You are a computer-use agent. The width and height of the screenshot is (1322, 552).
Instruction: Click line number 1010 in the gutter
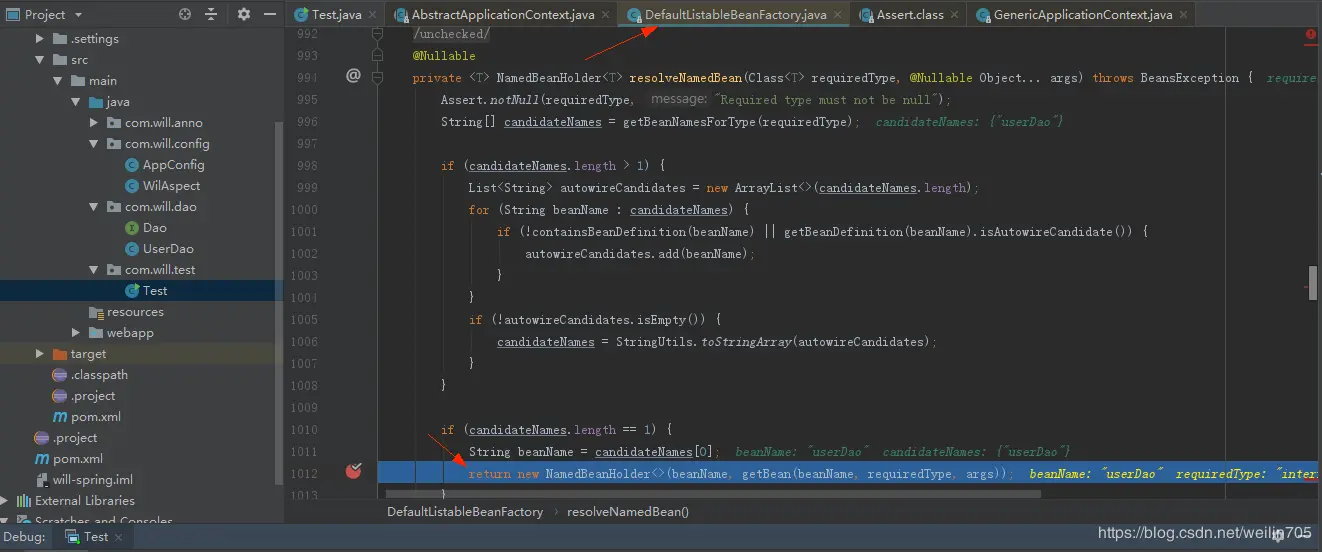(x=303, y=430)
